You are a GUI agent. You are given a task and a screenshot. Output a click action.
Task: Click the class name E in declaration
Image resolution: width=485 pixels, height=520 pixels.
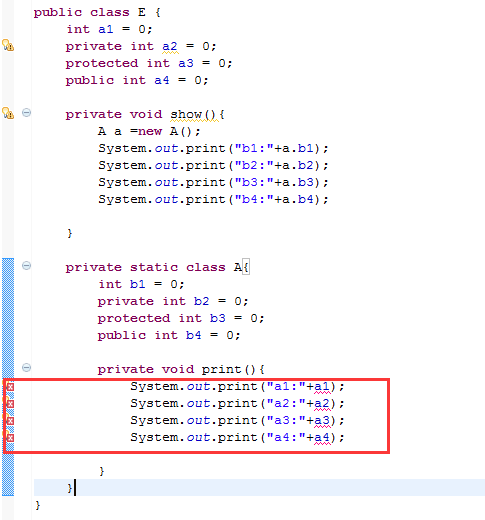[x=142, y=12]
